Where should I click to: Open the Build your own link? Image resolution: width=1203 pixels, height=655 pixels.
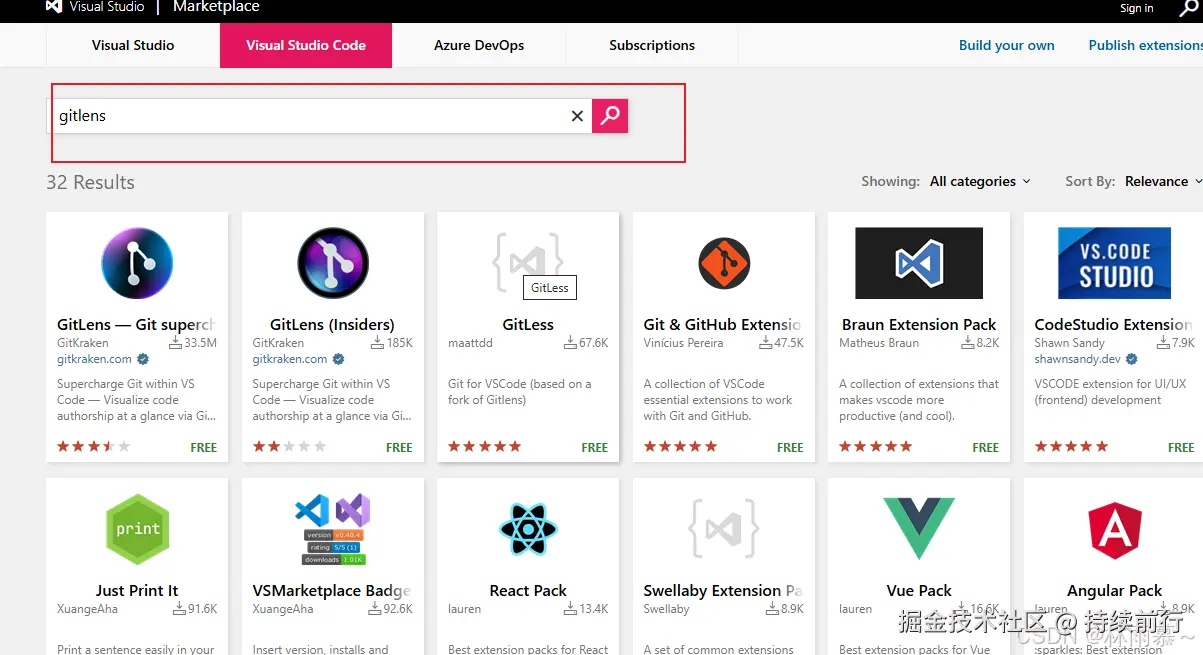1007,45
